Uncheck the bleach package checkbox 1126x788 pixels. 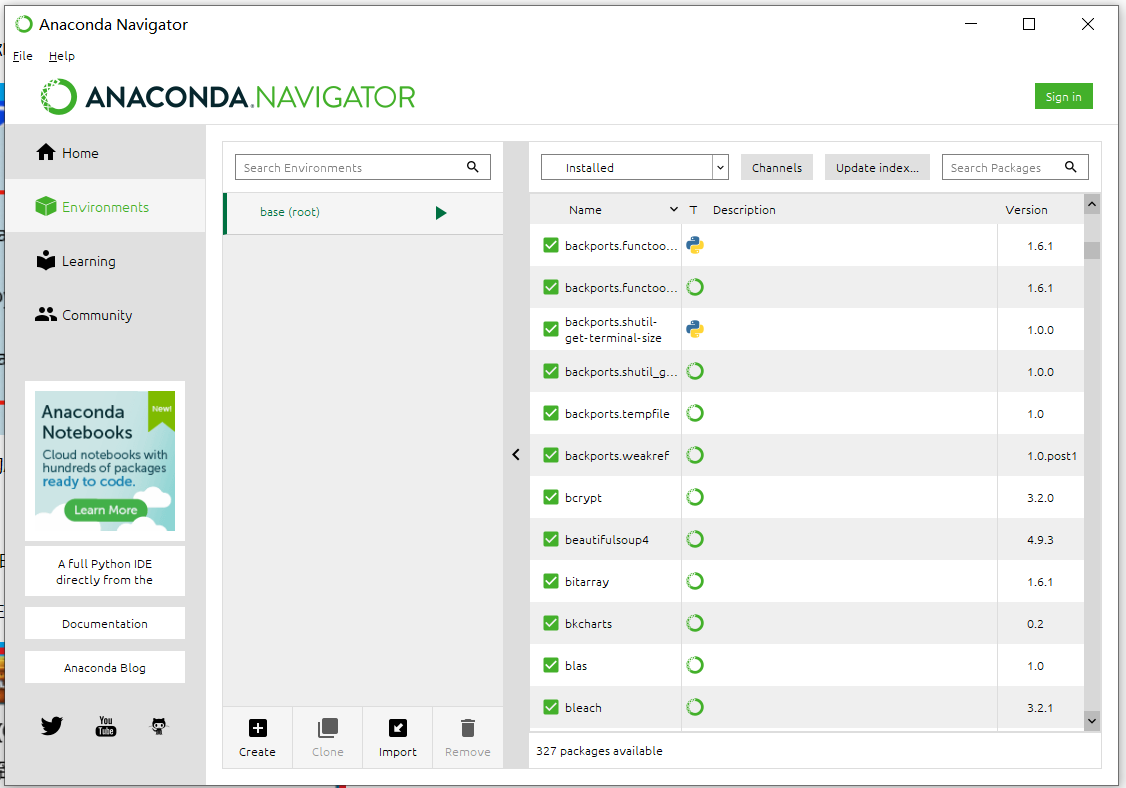click(551, 707)
